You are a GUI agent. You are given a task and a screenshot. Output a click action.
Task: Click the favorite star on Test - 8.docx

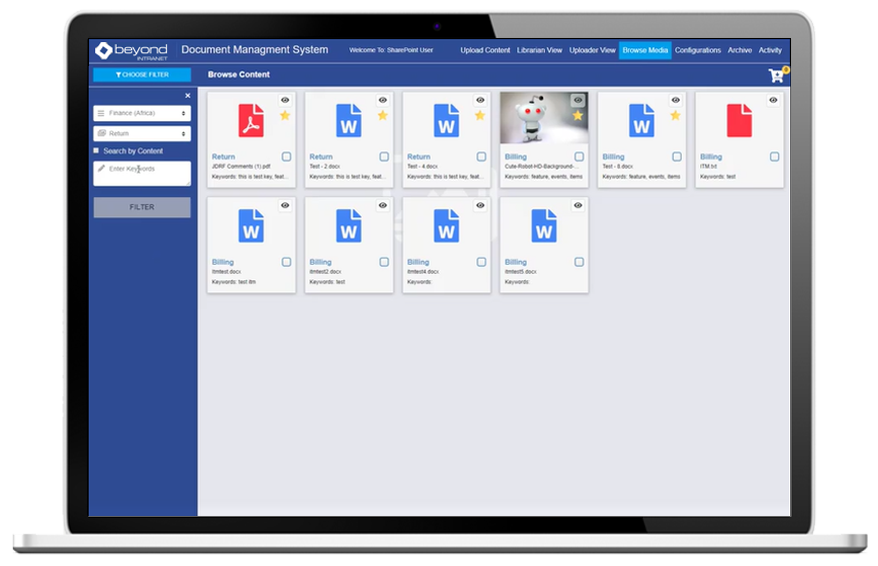(x=675, y=116)
